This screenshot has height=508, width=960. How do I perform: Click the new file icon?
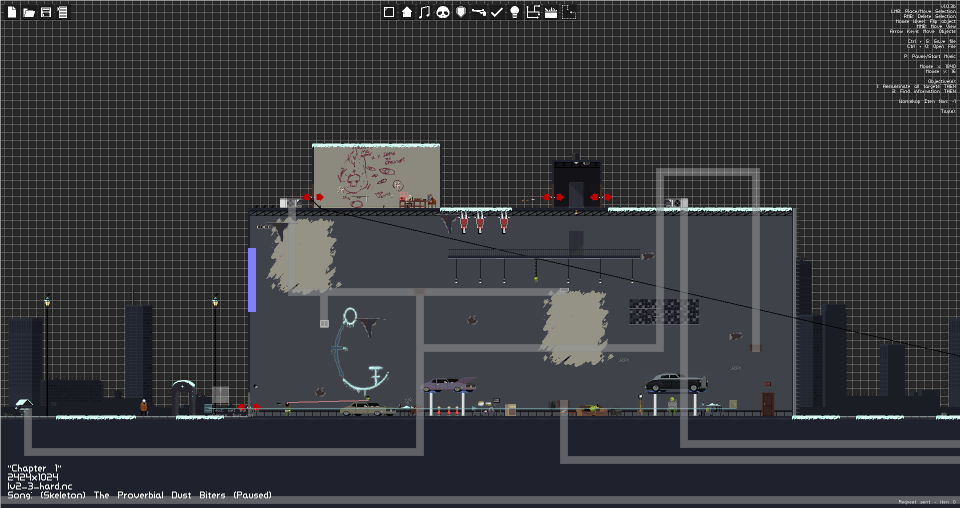point(12,12)
